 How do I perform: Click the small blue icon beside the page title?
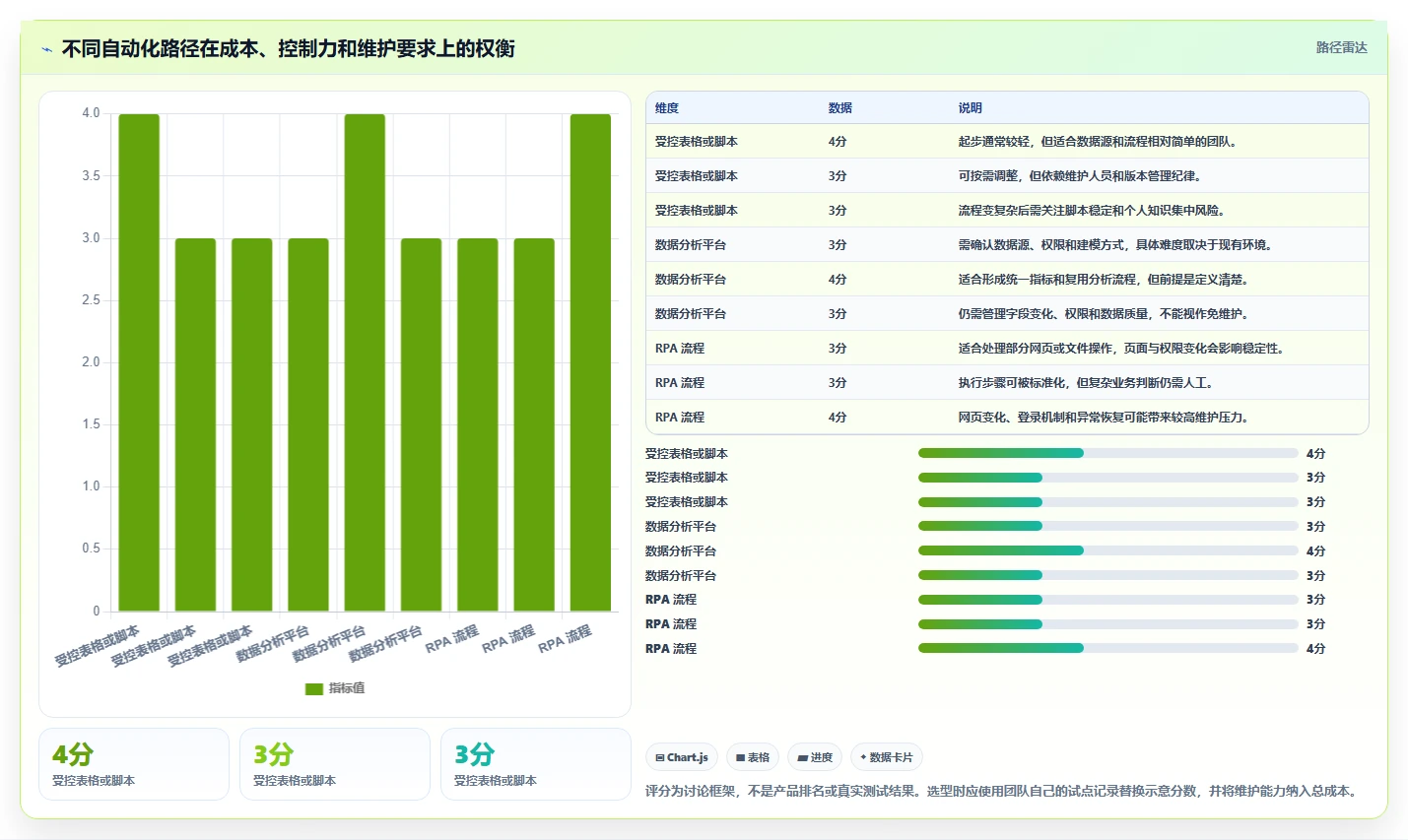46,49
